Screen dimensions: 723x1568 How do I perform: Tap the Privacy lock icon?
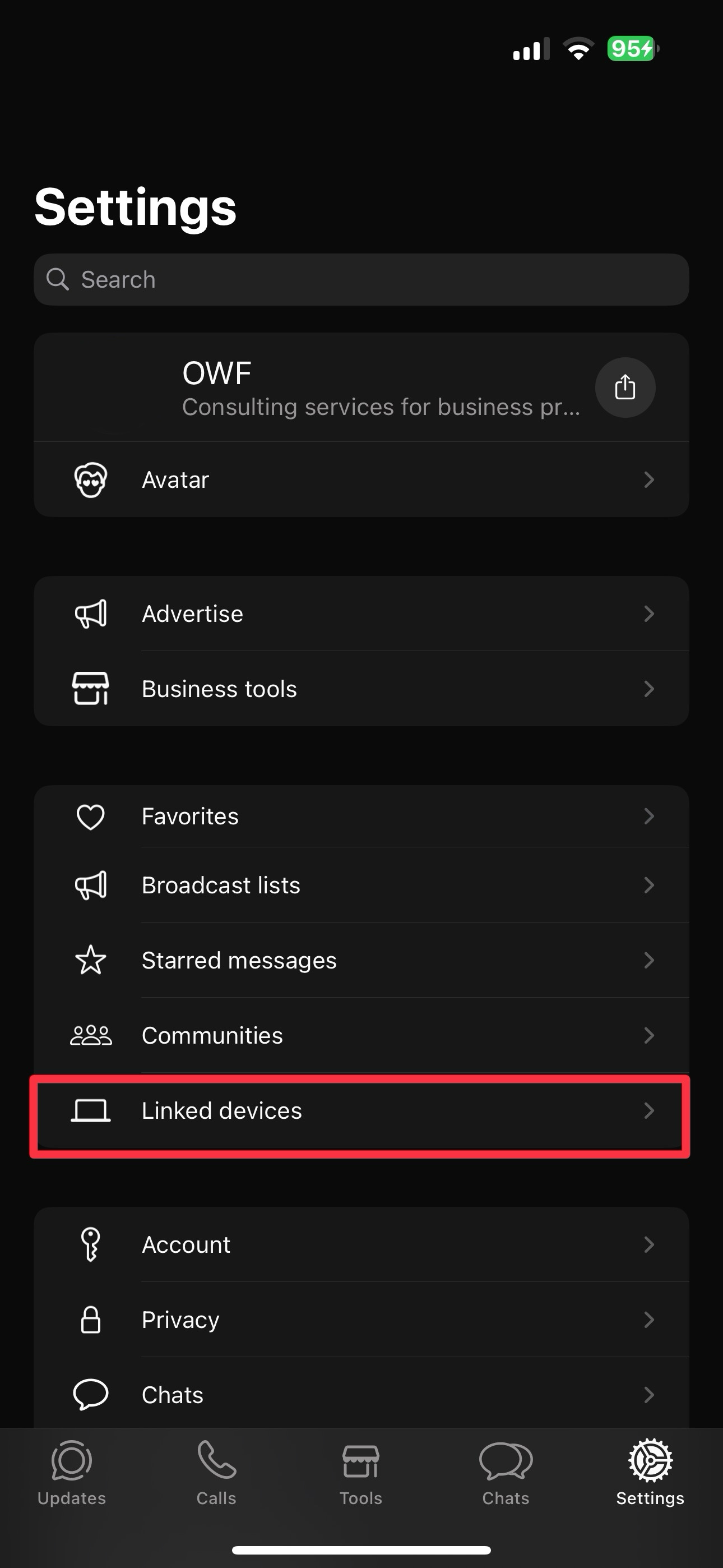[91, 1320]
